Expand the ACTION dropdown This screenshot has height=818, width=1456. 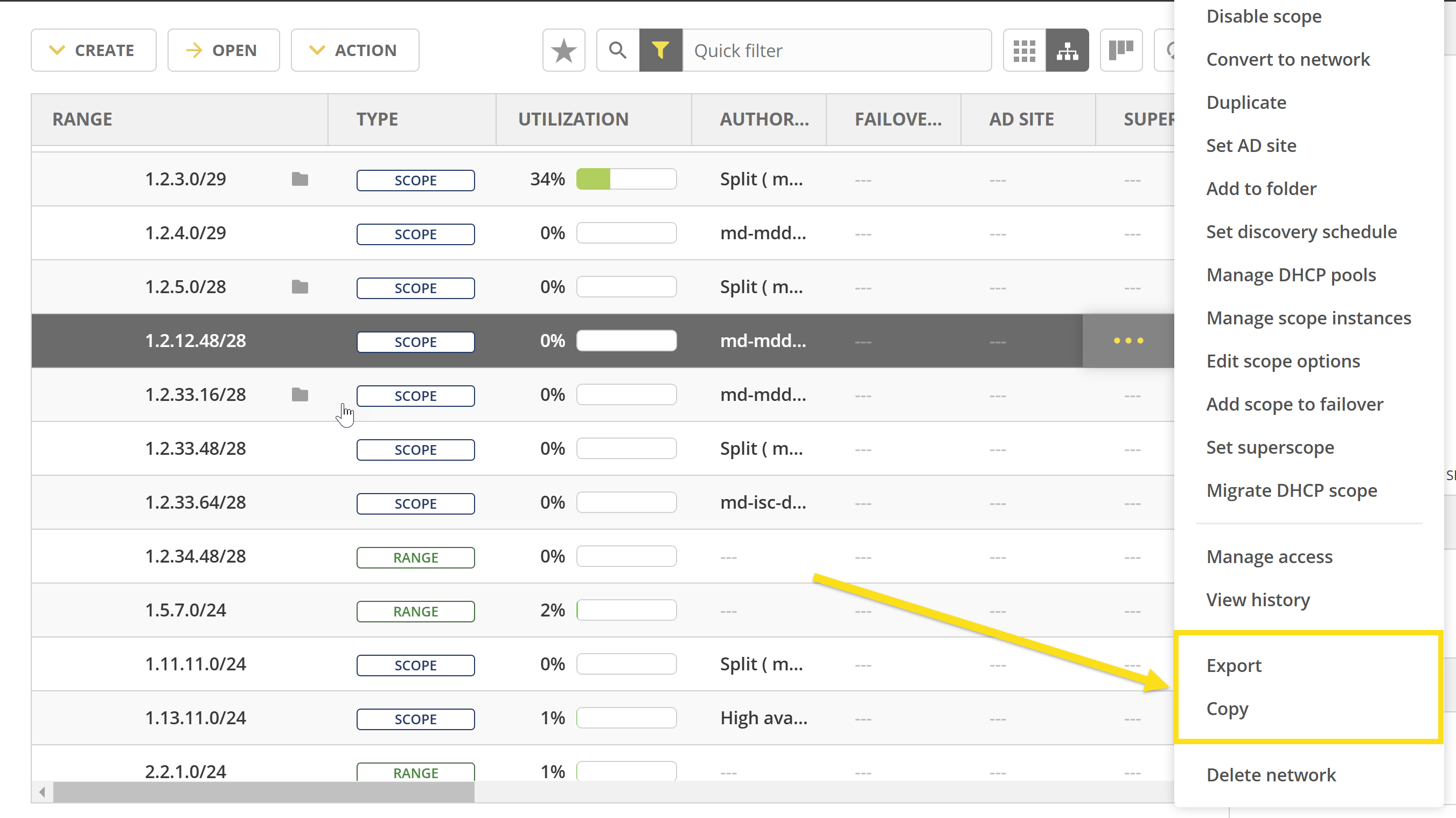[355, 50]
